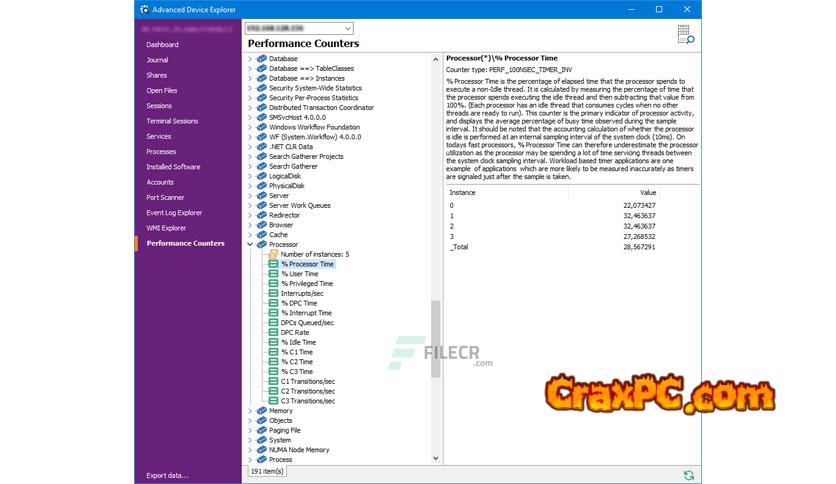This screenshot has height=484, width=836.
Task: Click the Redirector category icon
Action: point(261,215)
